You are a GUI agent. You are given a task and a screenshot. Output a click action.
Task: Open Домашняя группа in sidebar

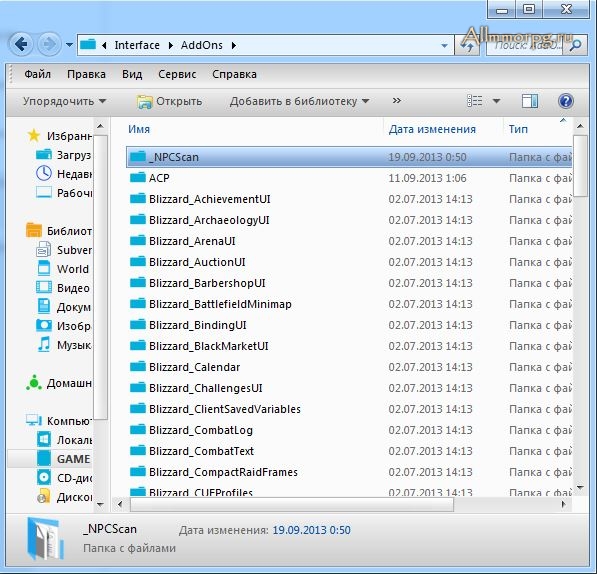[59, 383]
